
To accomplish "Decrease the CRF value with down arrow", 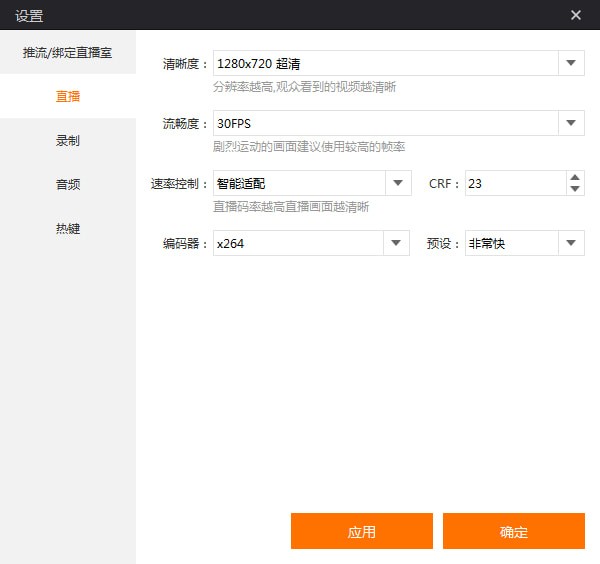I will (575, 189).
